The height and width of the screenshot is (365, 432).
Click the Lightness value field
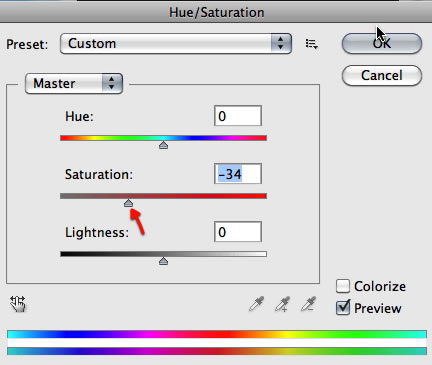tap(238, 232)
